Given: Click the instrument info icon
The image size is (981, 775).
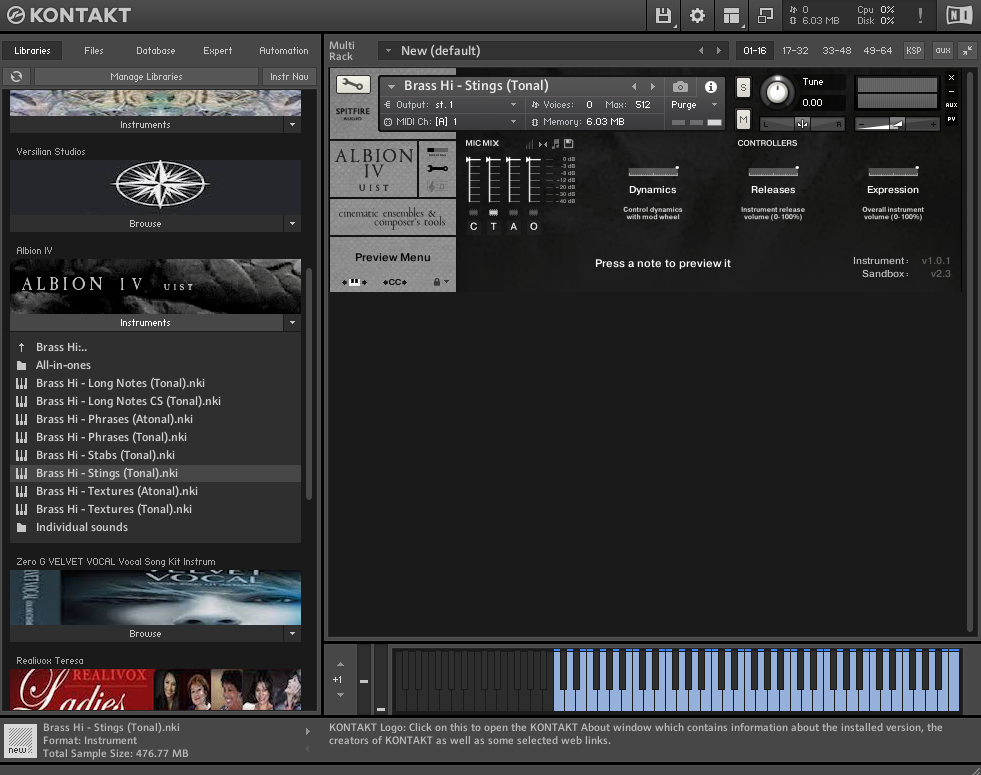Looking at the screenshot, I should tap(711, 86).
